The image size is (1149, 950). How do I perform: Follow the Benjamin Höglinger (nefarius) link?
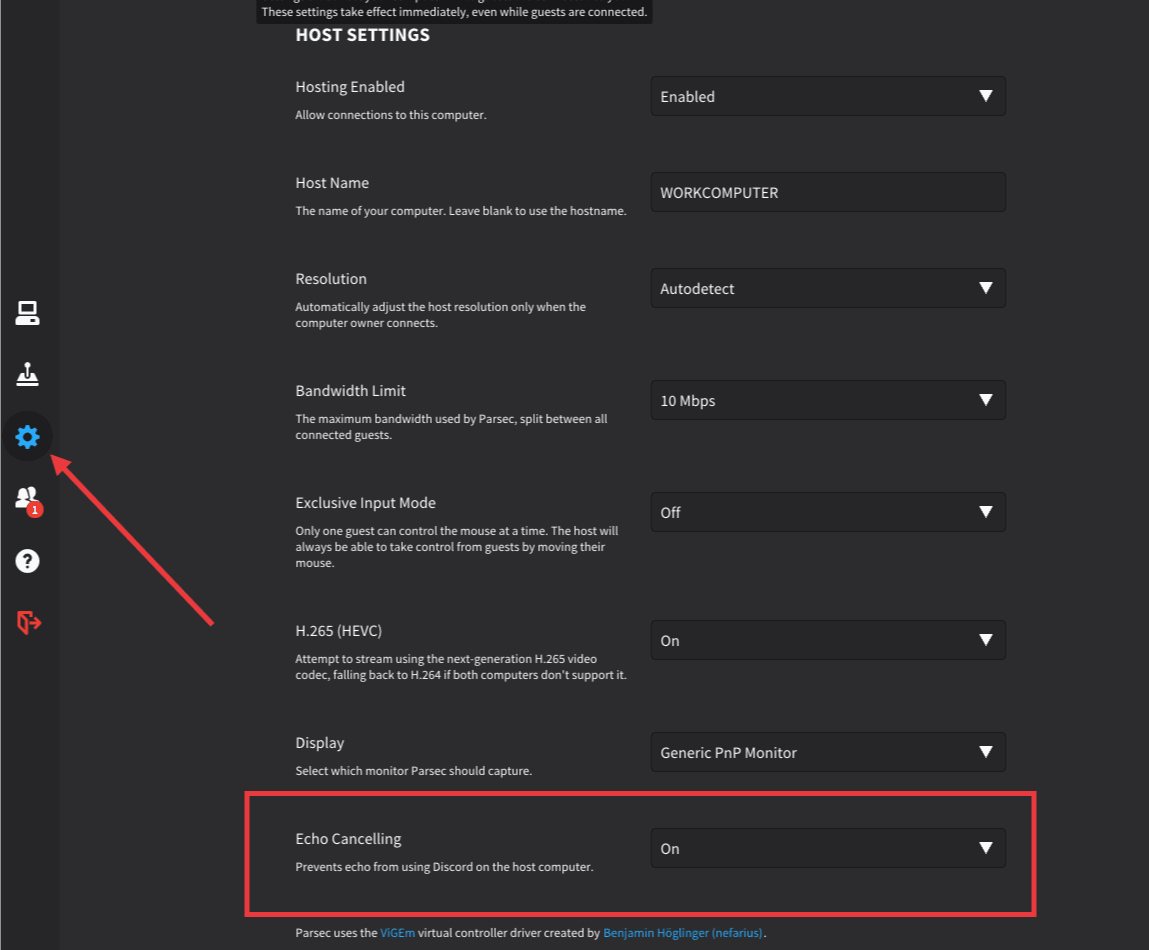[x=683, y=933]
